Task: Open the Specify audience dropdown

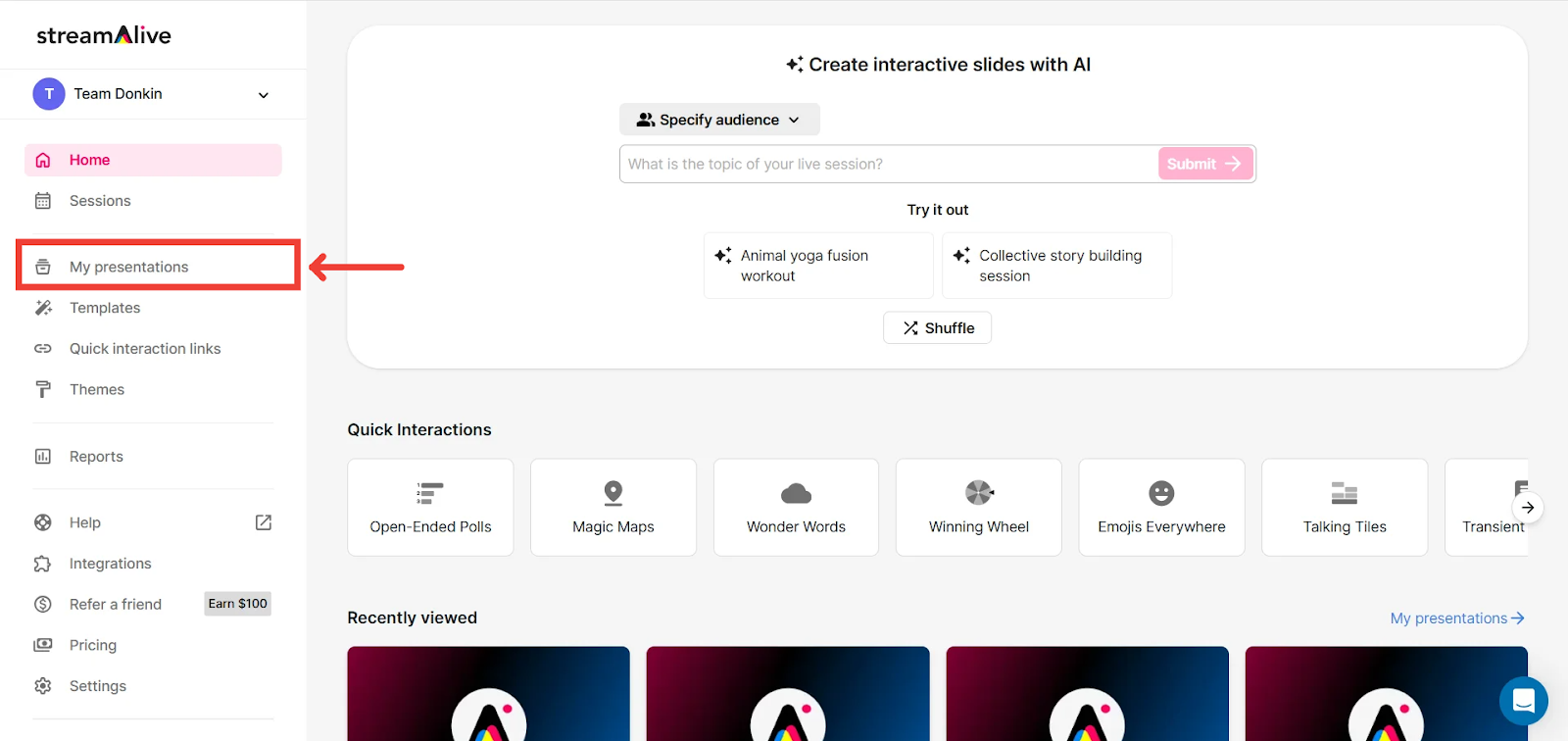Action: click(719, 120)
